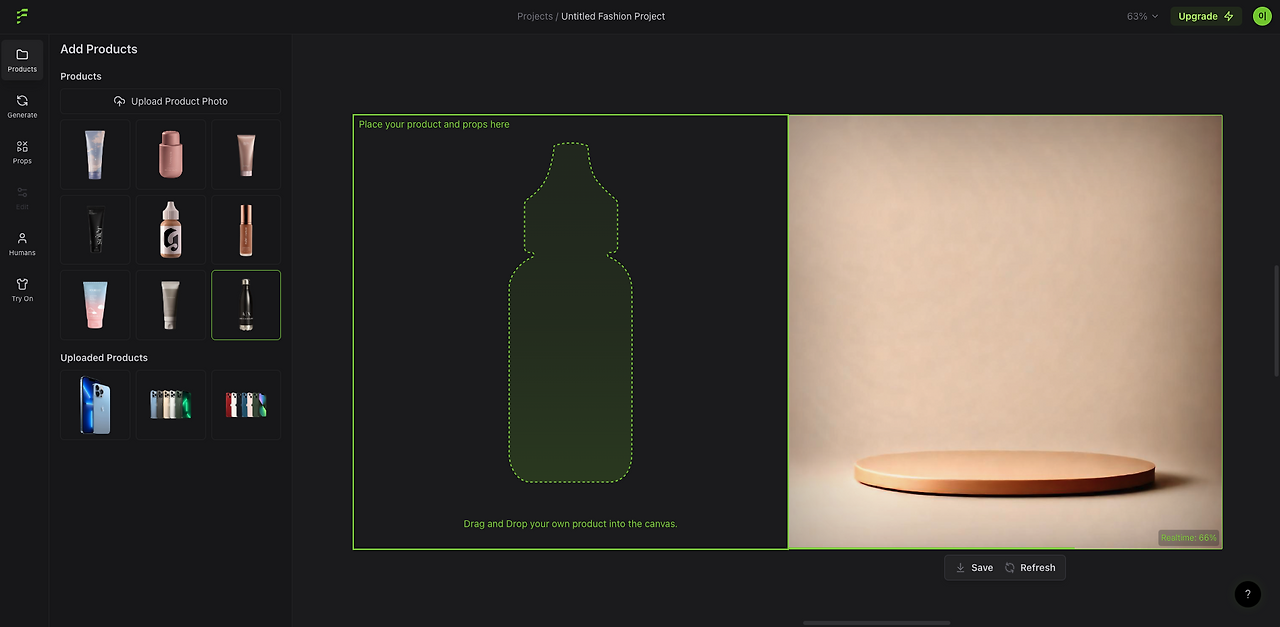Select the uploaded blue iPhone product
The image size is (1280, 627).
[x=95, y=405]
